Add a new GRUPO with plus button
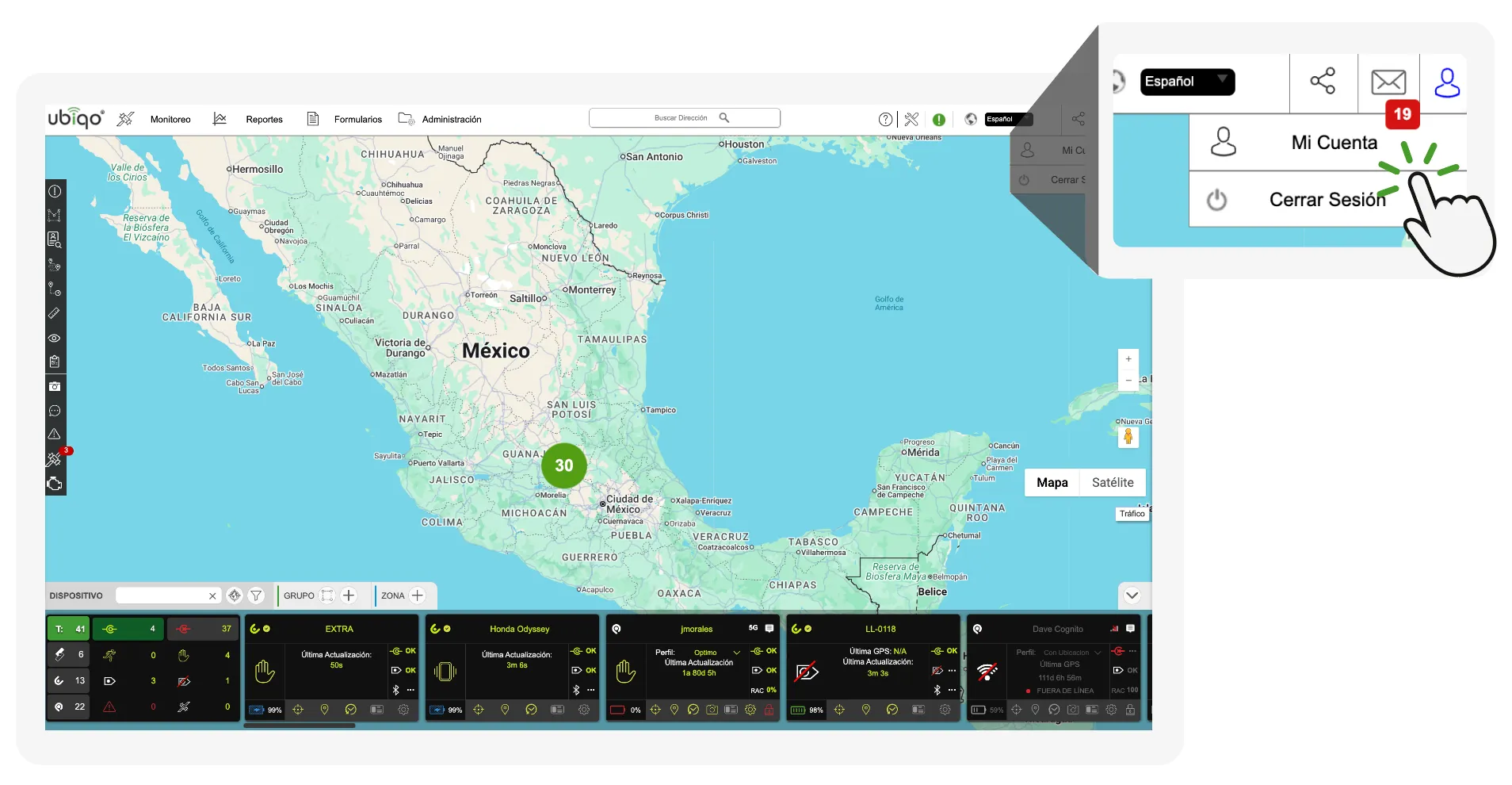The height and width of the screenshot is (785, 1512). point(349,595)
